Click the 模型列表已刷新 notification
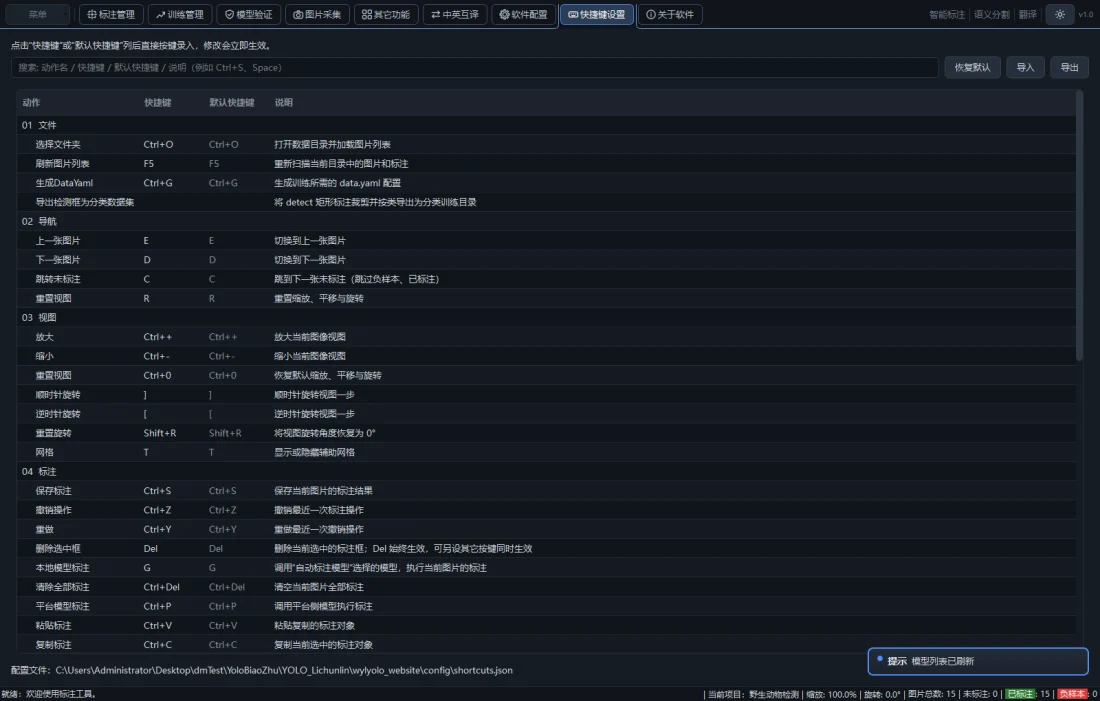 point(978,661)
